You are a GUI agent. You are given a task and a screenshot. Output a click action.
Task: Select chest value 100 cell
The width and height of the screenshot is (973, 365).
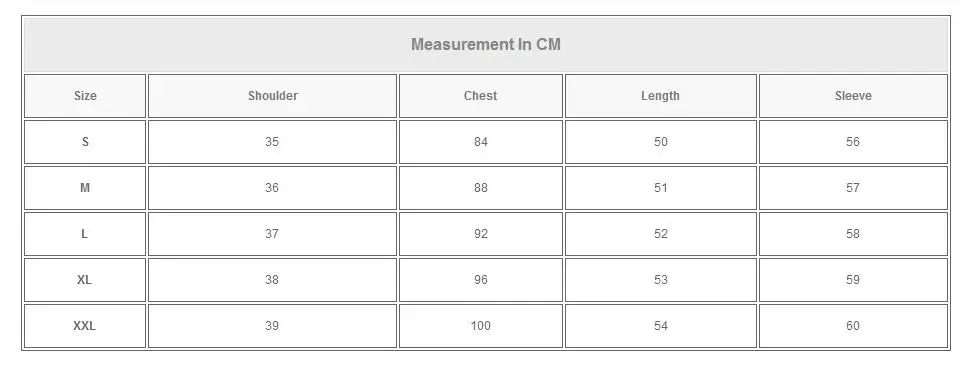click(481, 326)
